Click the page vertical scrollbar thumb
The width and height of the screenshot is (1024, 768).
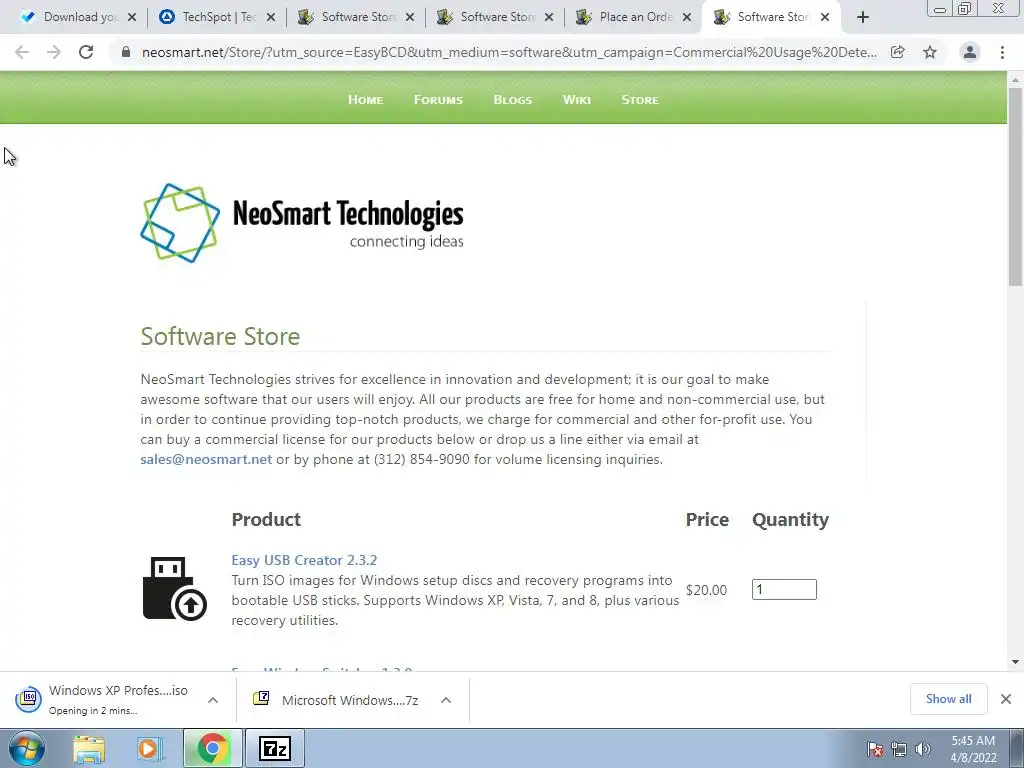coord(1015,186)
